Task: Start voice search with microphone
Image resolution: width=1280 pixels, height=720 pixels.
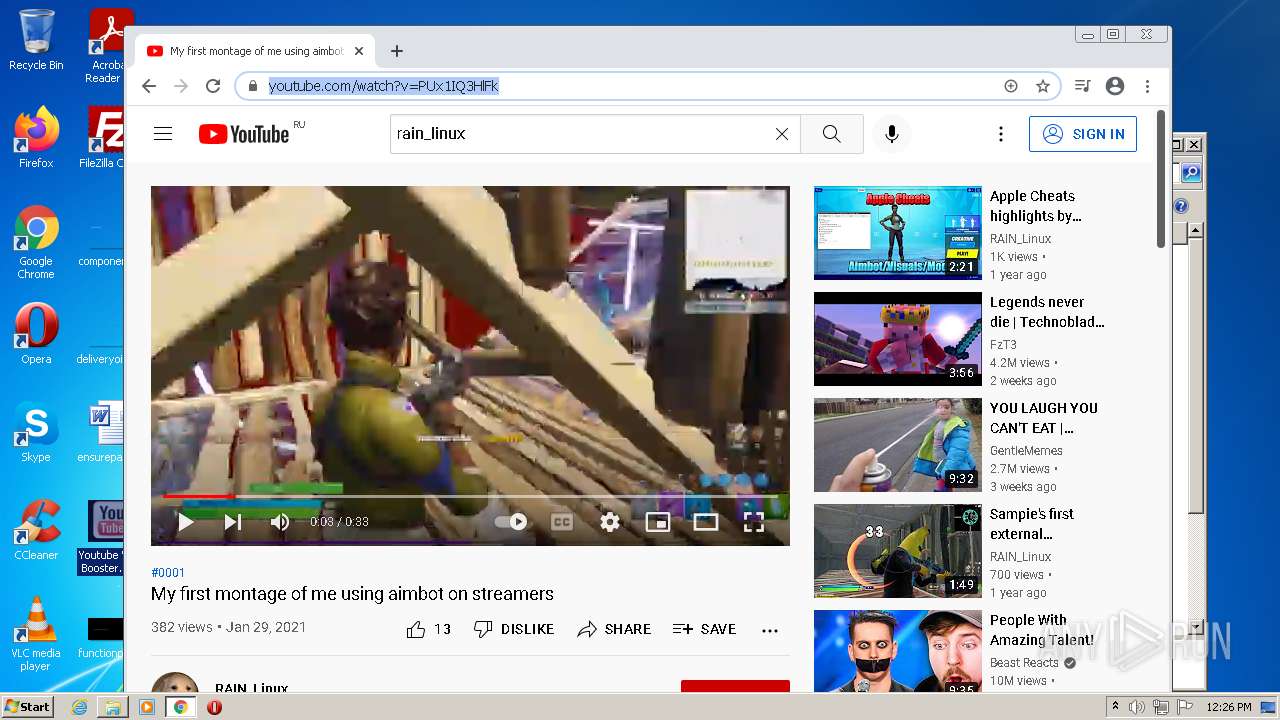Action: [892, 134]
